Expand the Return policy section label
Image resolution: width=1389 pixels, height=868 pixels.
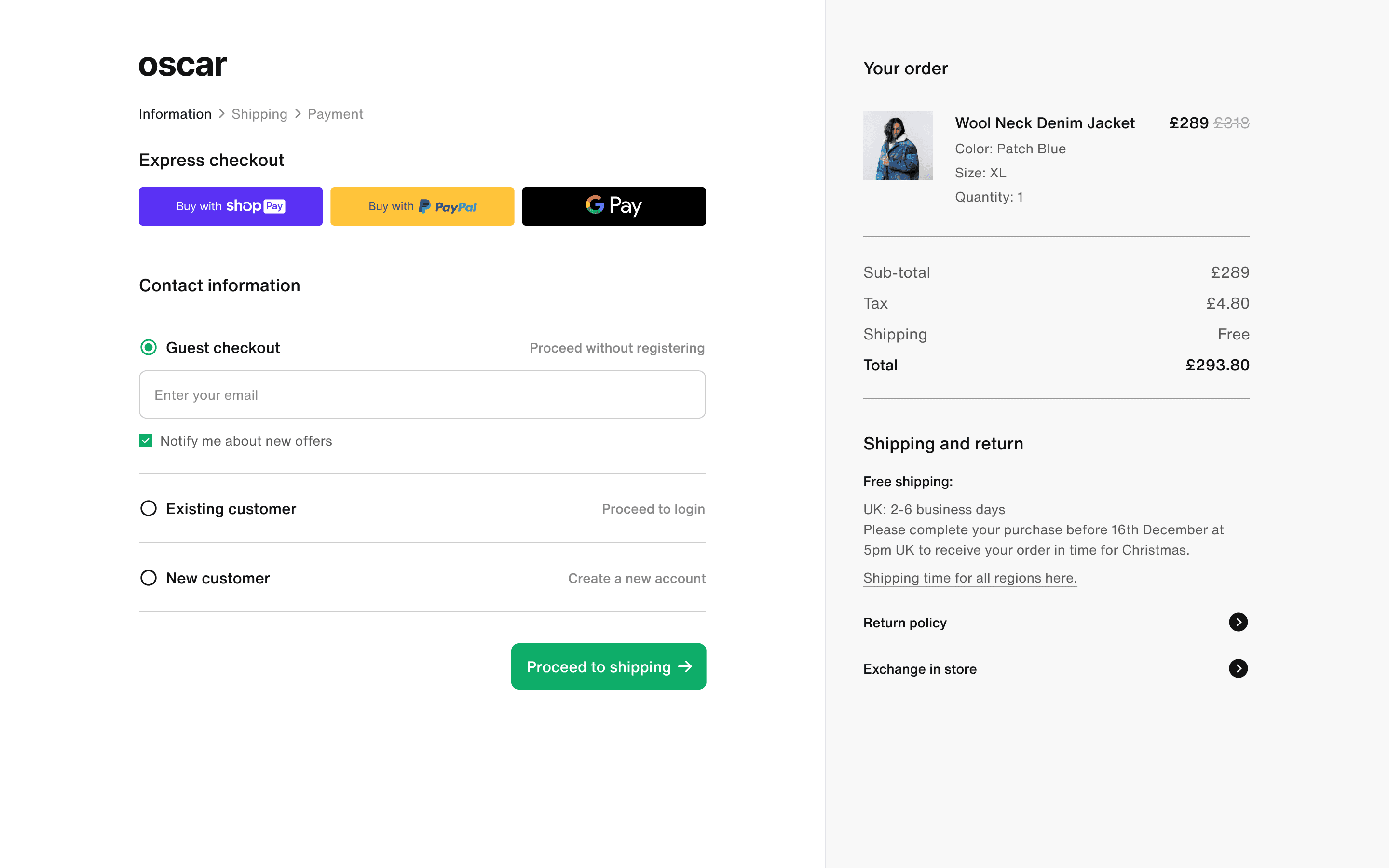(x=905, y=623)
